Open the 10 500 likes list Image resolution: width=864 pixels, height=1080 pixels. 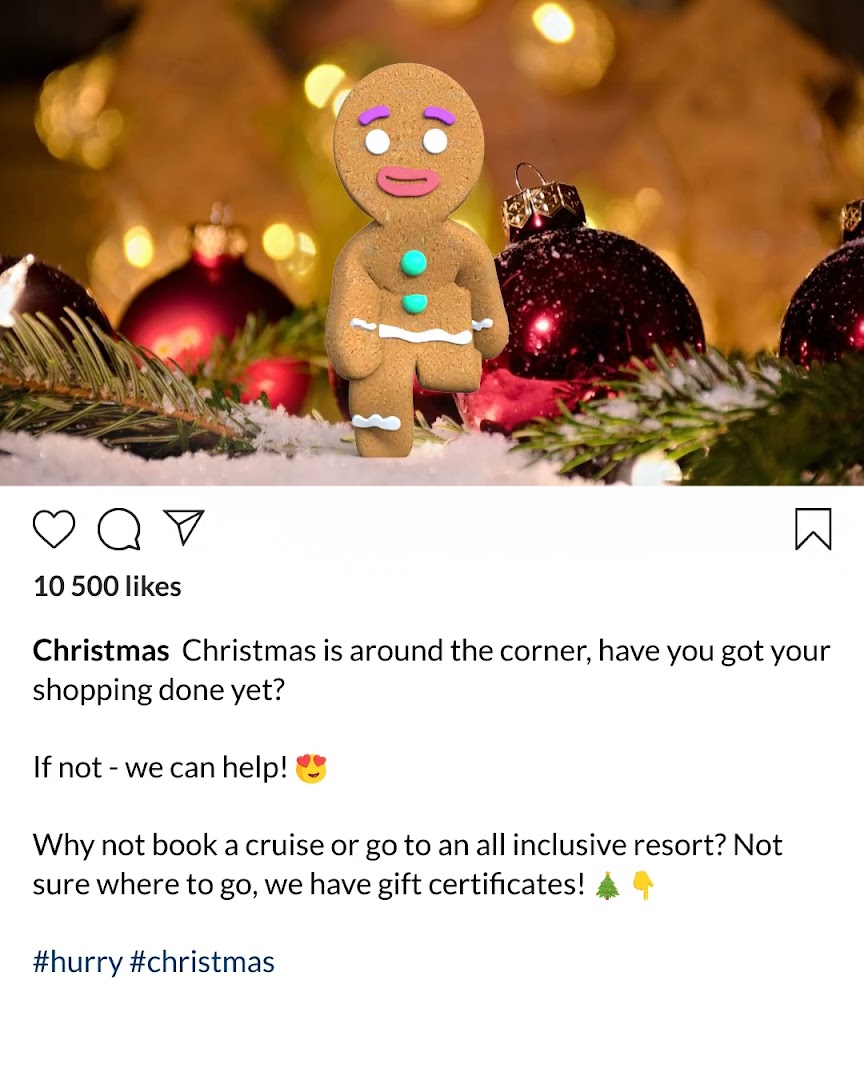pyautogui.click(x=107, y=586)
